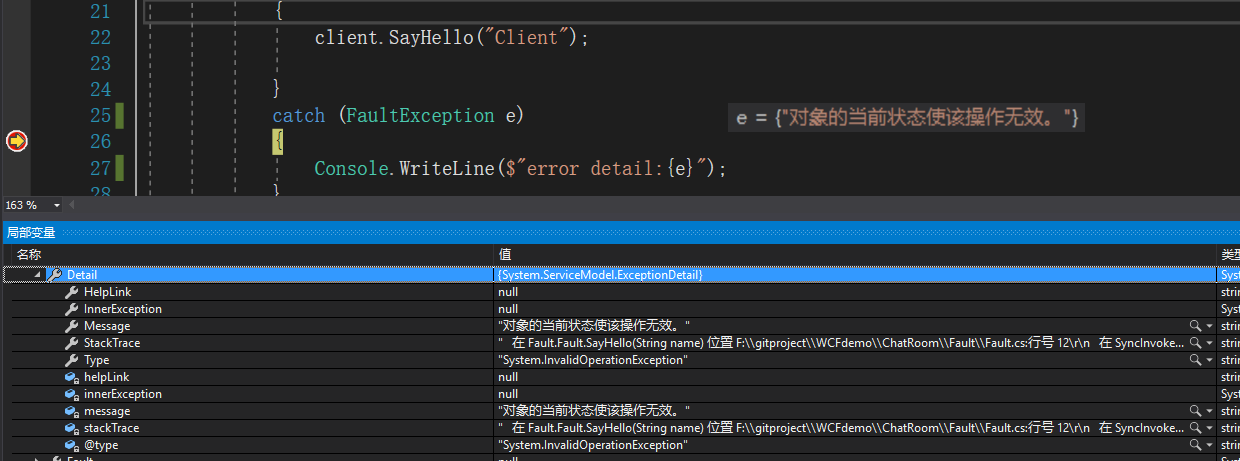Open text visualizer magnifier for StackTrace property
Viewport: 1240px width, 461px height.
(1194, 343)
